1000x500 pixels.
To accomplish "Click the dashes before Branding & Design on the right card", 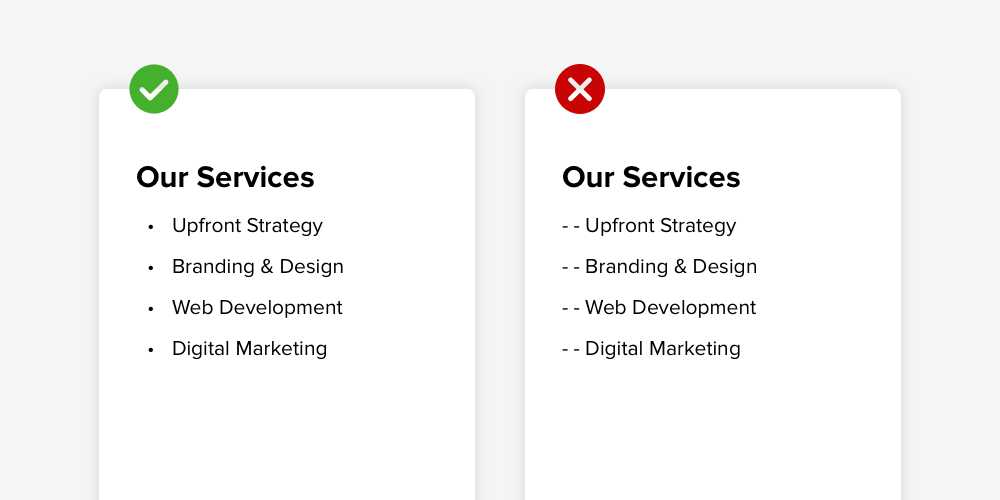I will coord(571,267).
